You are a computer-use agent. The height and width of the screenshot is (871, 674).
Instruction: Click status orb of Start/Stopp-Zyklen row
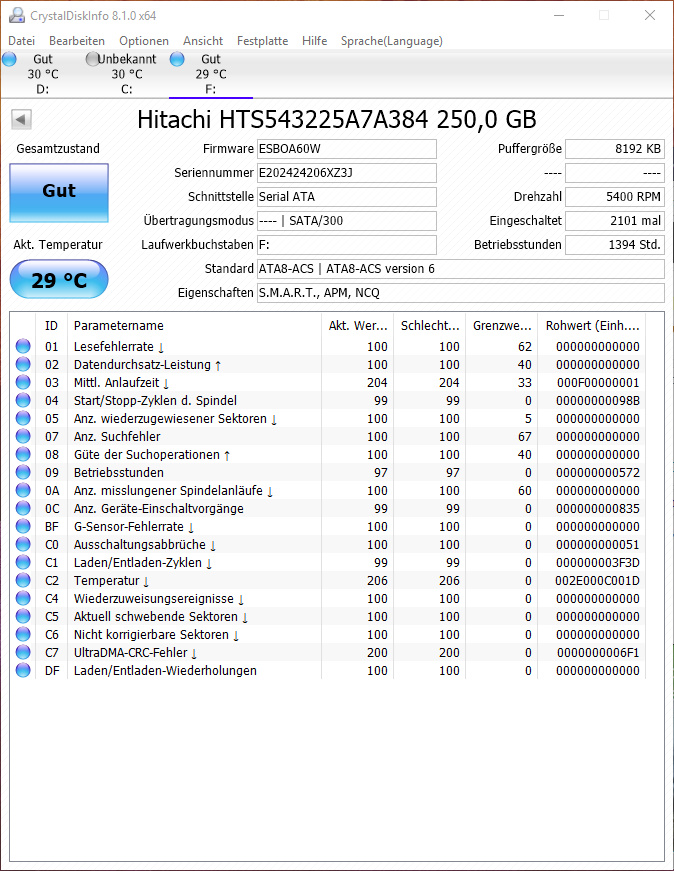click(x=23, y=400)
